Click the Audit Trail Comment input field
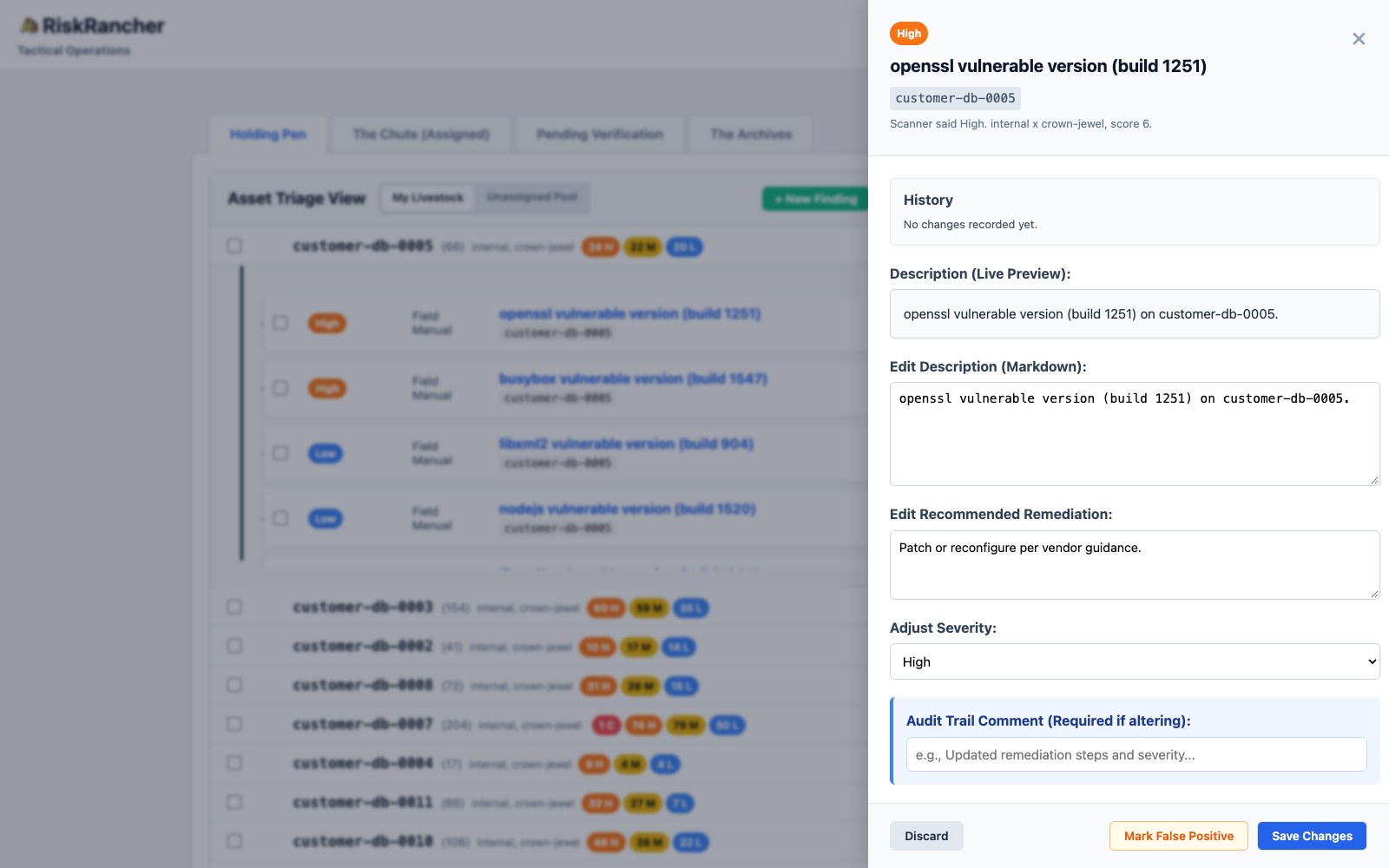 (x=1136, y=754)
